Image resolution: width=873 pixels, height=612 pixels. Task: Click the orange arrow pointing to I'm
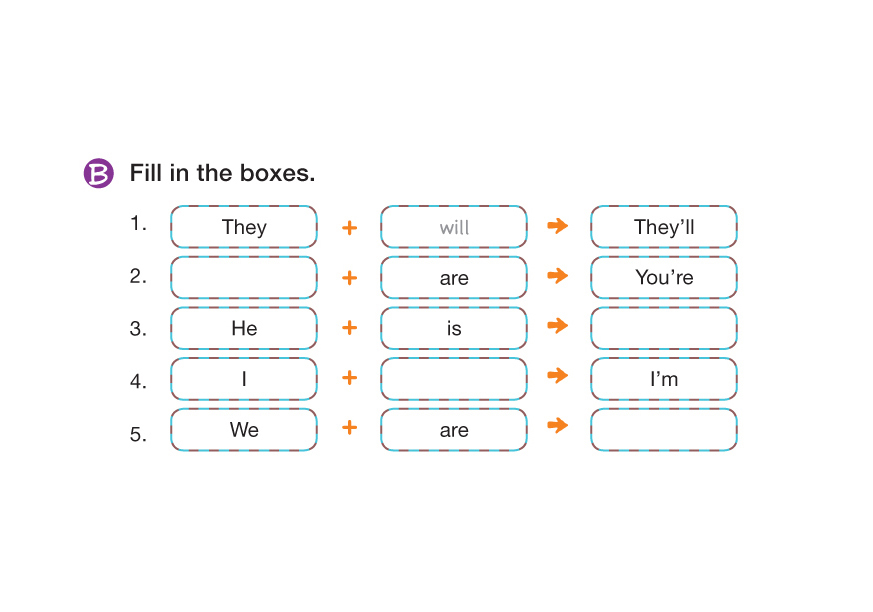pyautogui.click(x=558, y=375)
